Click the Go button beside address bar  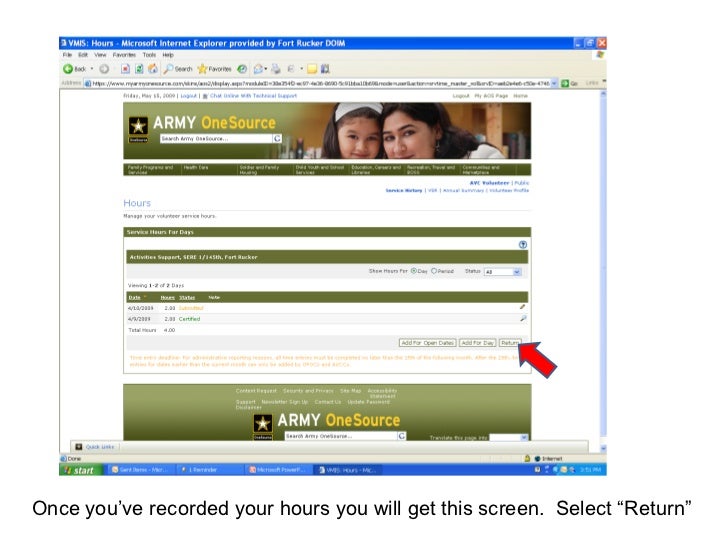point(570,83)
